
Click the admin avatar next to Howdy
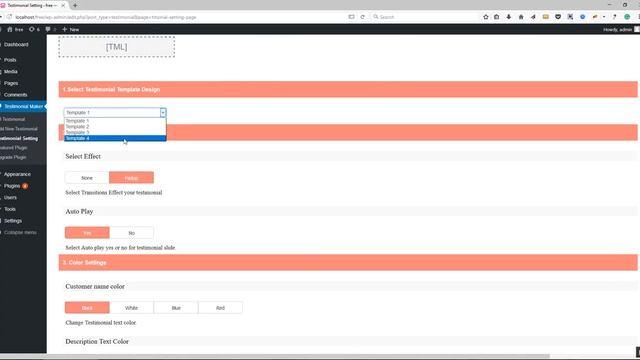[x=637, y=29]
